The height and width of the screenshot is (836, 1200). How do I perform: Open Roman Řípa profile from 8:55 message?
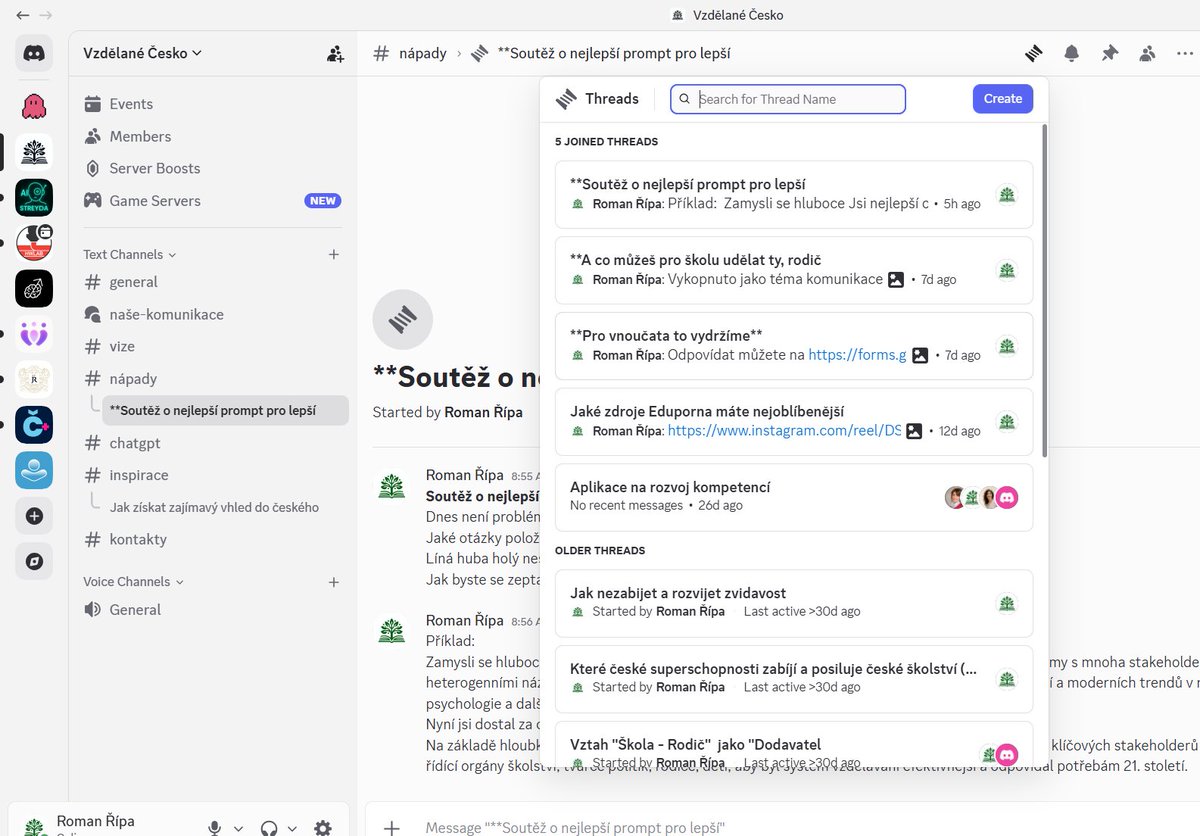464,475
